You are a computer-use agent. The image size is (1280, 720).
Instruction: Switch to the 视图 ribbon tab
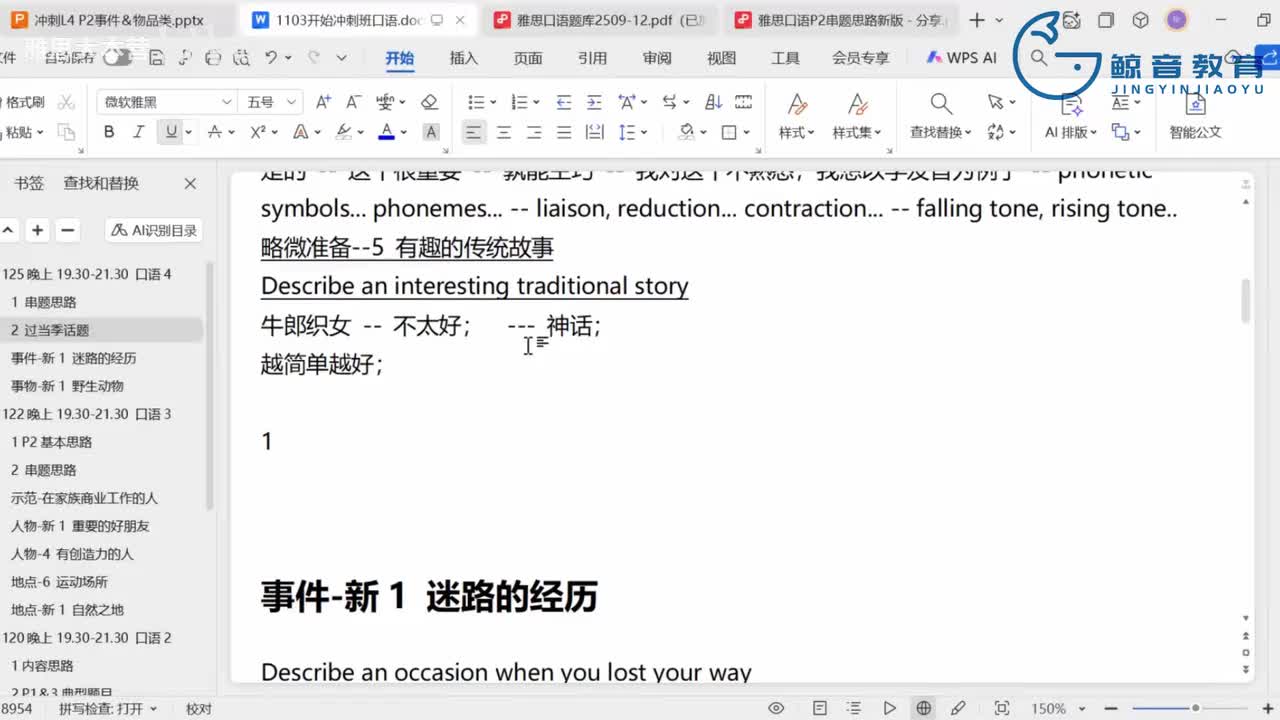click(x=721, y=58)
